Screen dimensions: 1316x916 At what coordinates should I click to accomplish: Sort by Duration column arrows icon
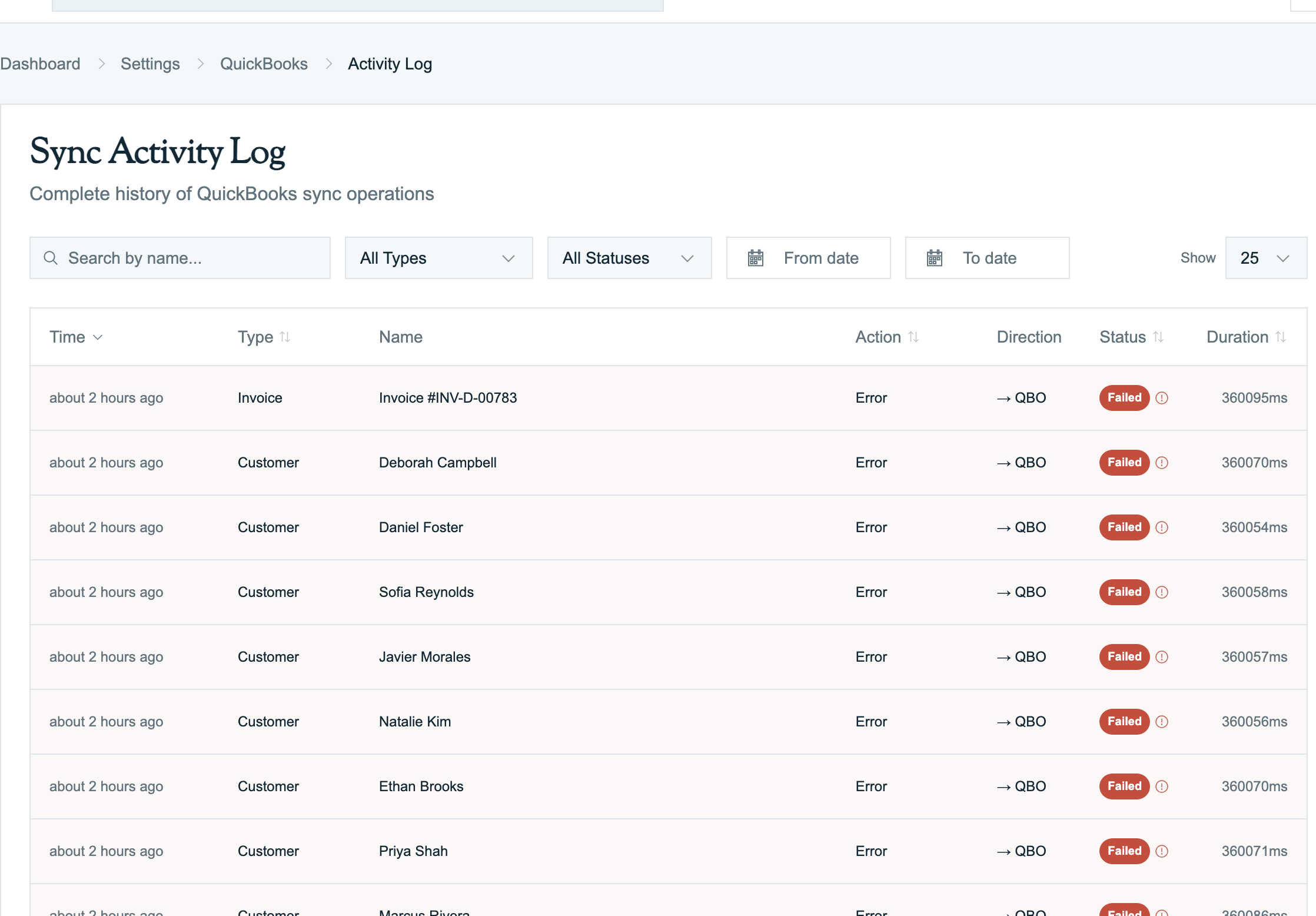tap(1281, 337)
